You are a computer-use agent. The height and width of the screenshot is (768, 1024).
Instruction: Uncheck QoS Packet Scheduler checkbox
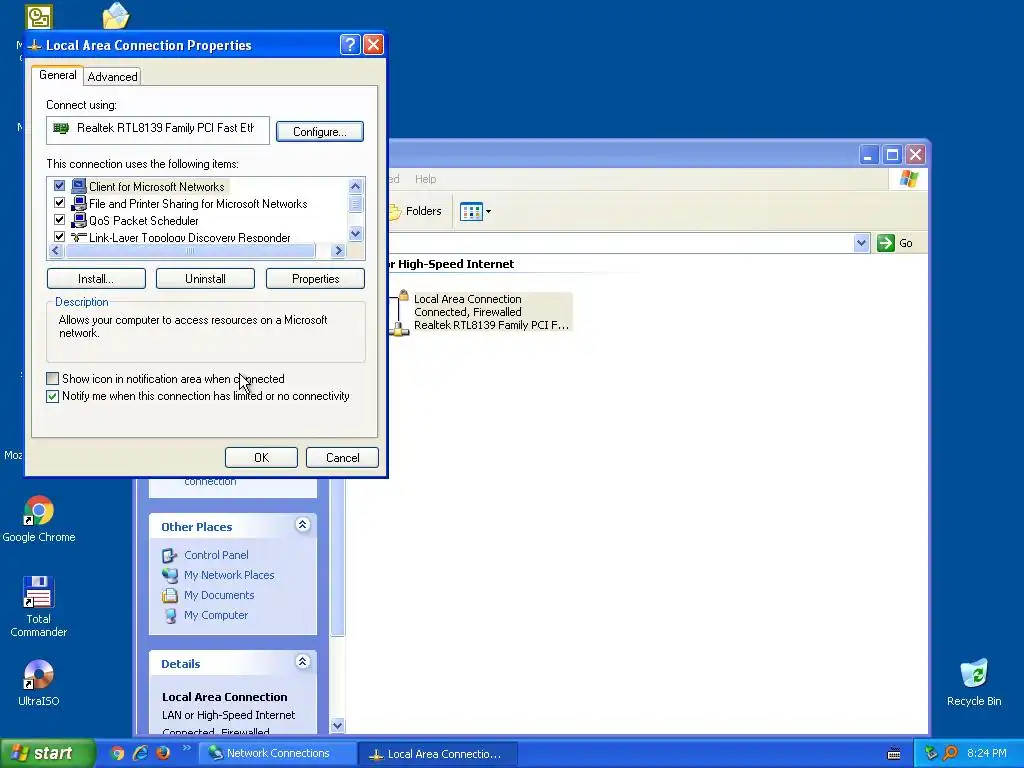coord(59,219)
